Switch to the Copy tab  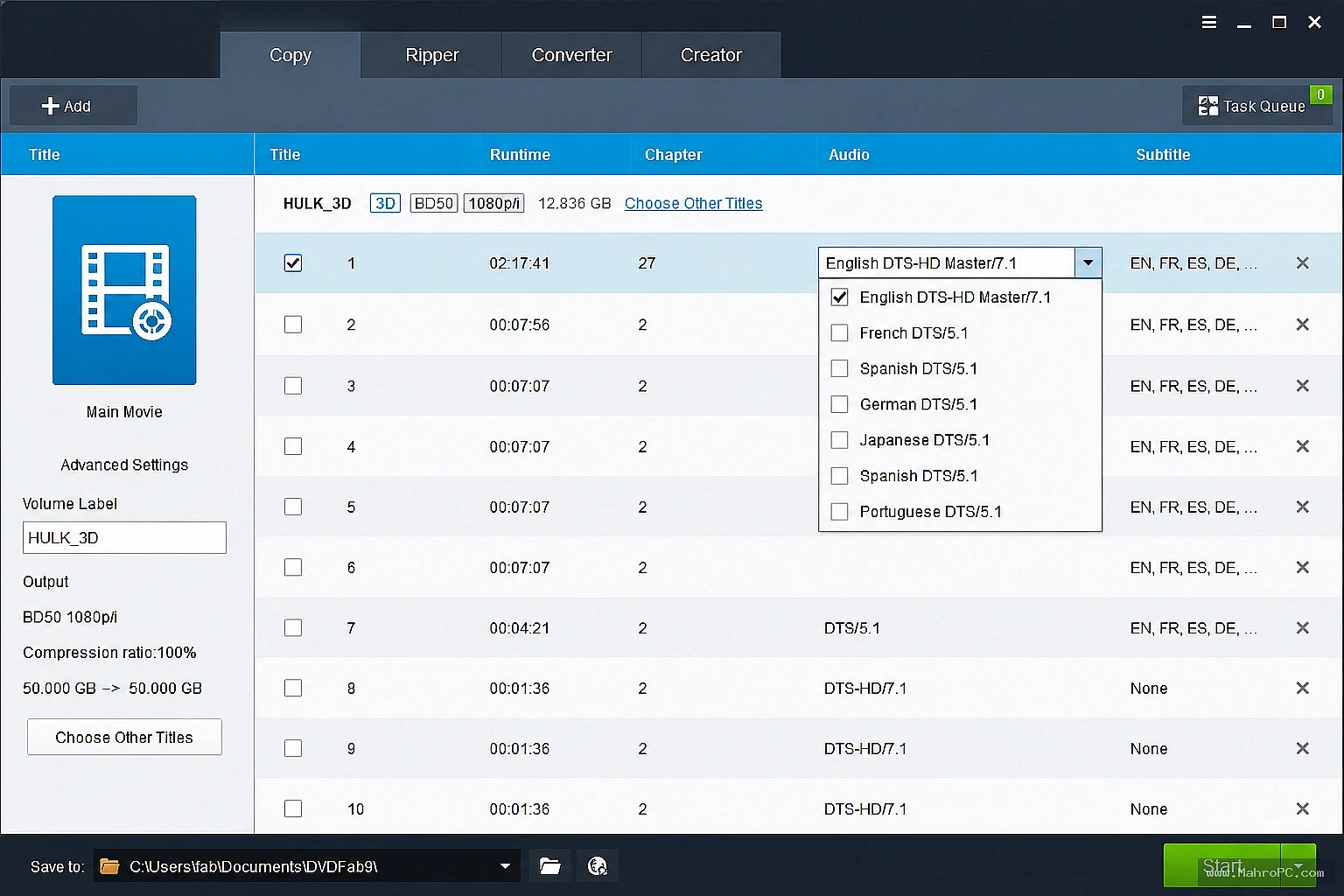[290, 55]
